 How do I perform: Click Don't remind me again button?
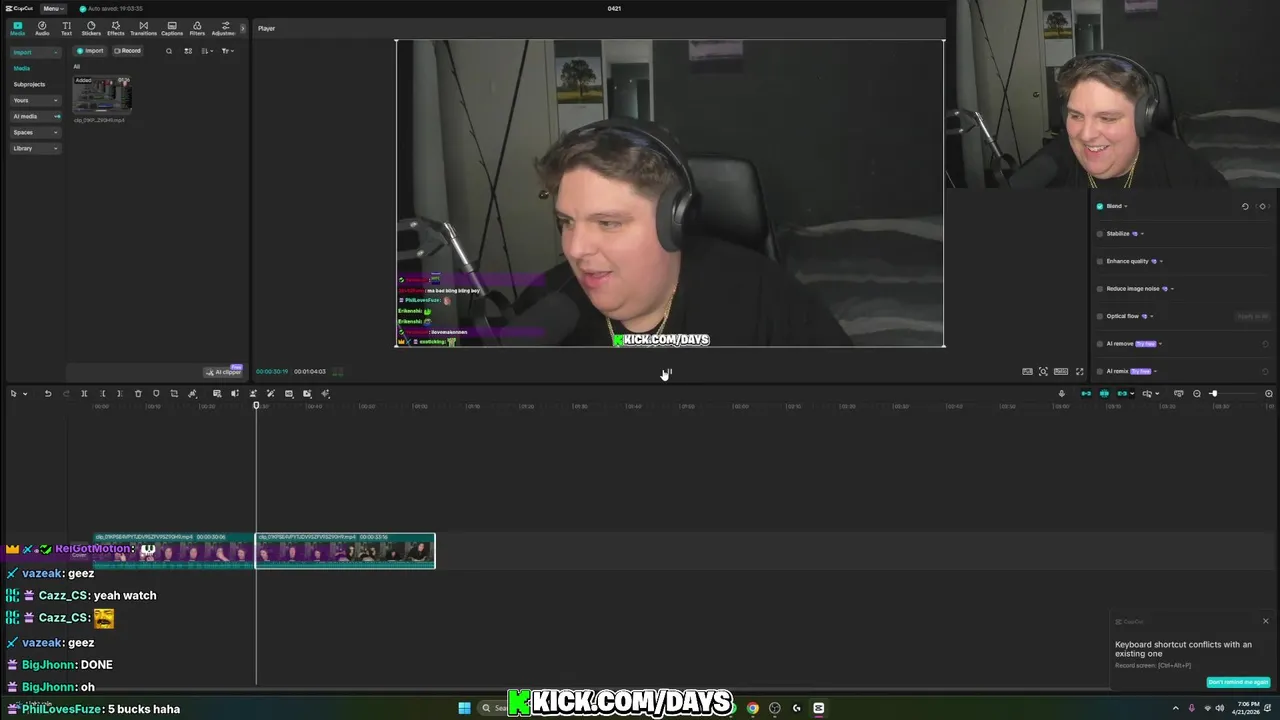(x=1238, y=682)
